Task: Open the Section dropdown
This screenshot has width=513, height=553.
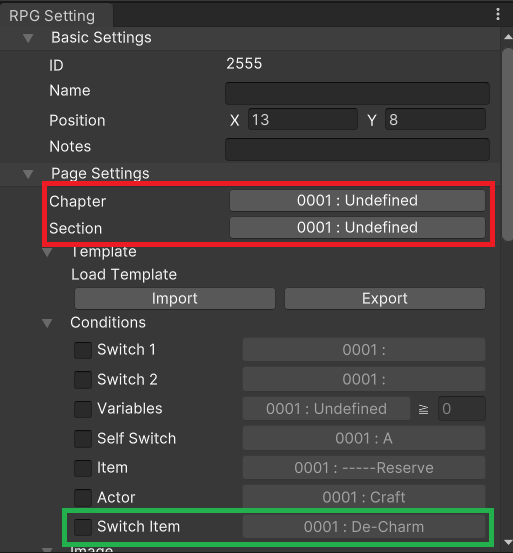Action: [x=357, y=227]
